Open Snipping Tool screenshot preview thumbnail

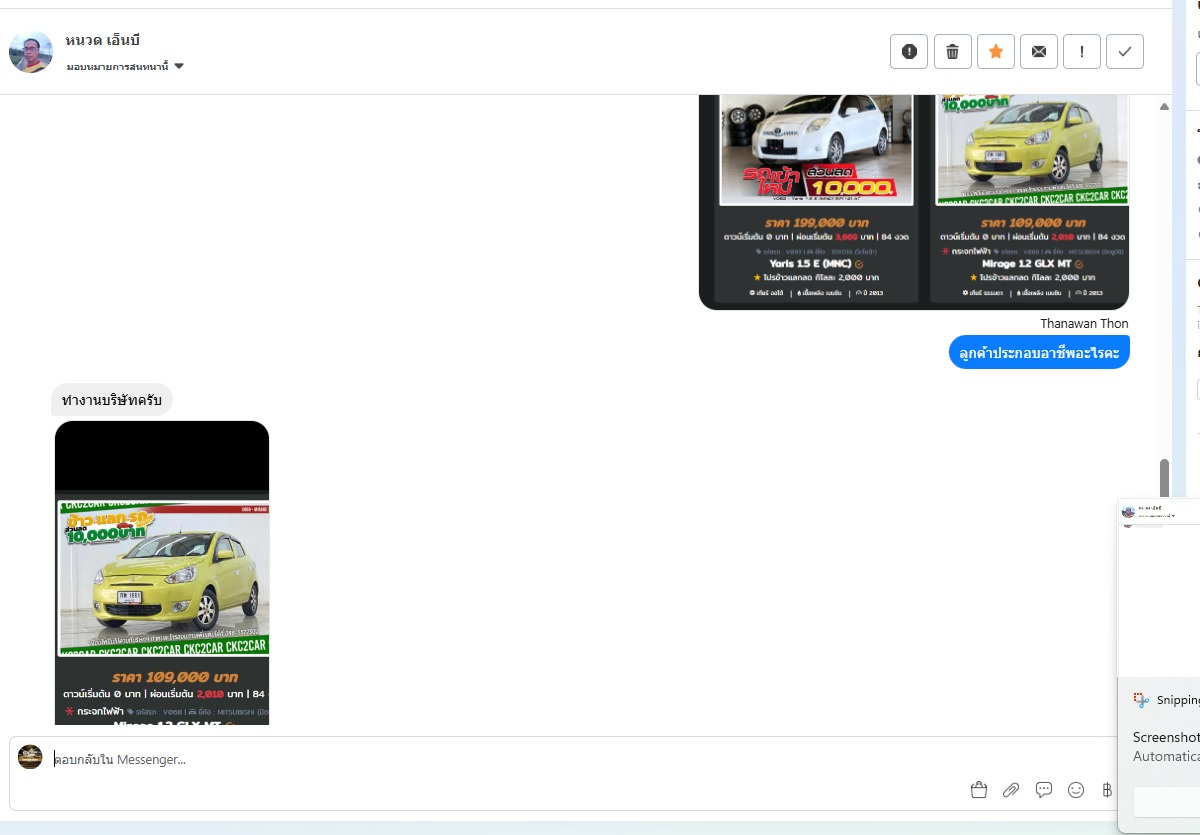tap(1159, 587)
